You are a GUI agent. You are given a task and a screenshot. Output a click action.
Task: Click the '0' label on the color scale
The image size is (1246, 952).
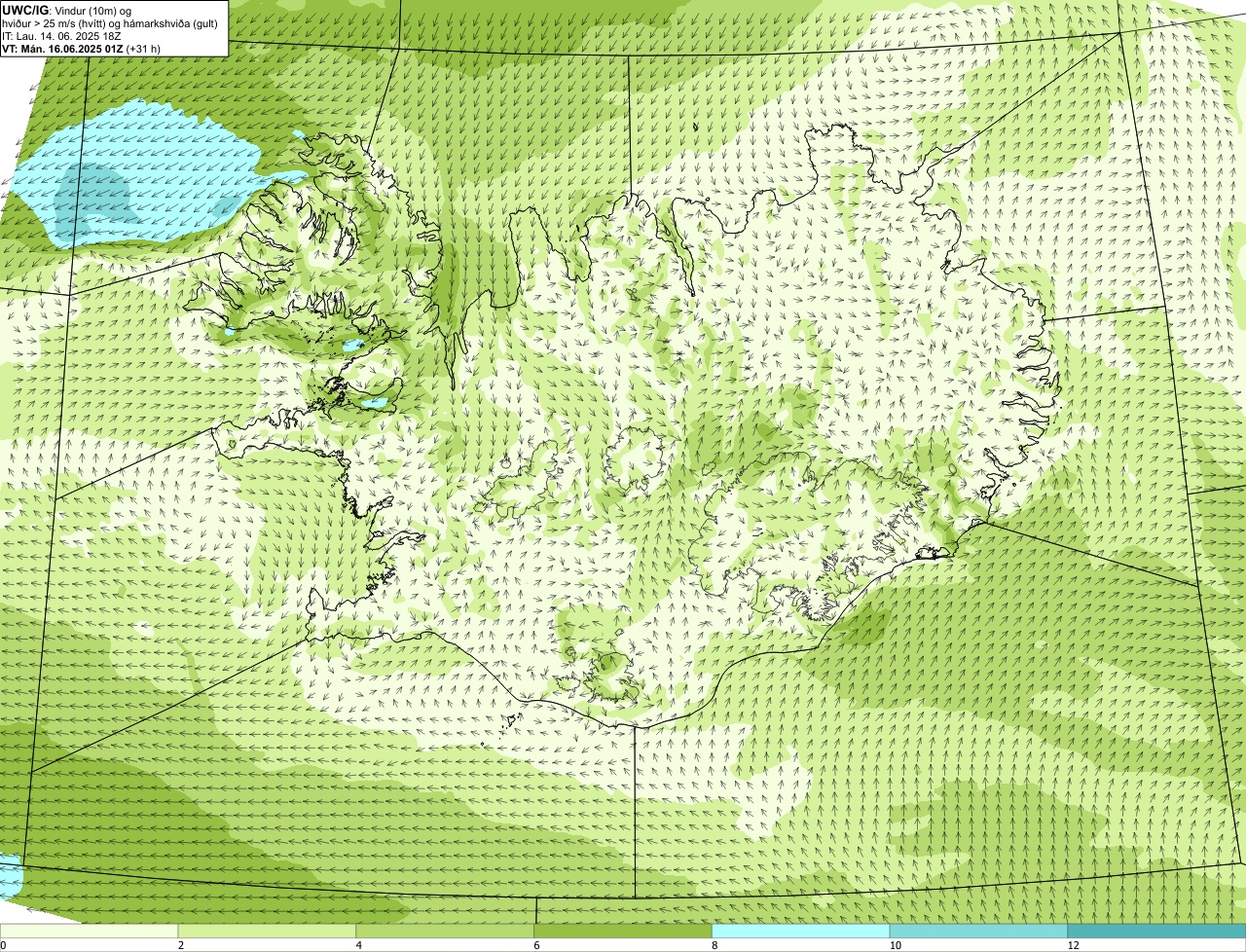click(x=3, y=945)
